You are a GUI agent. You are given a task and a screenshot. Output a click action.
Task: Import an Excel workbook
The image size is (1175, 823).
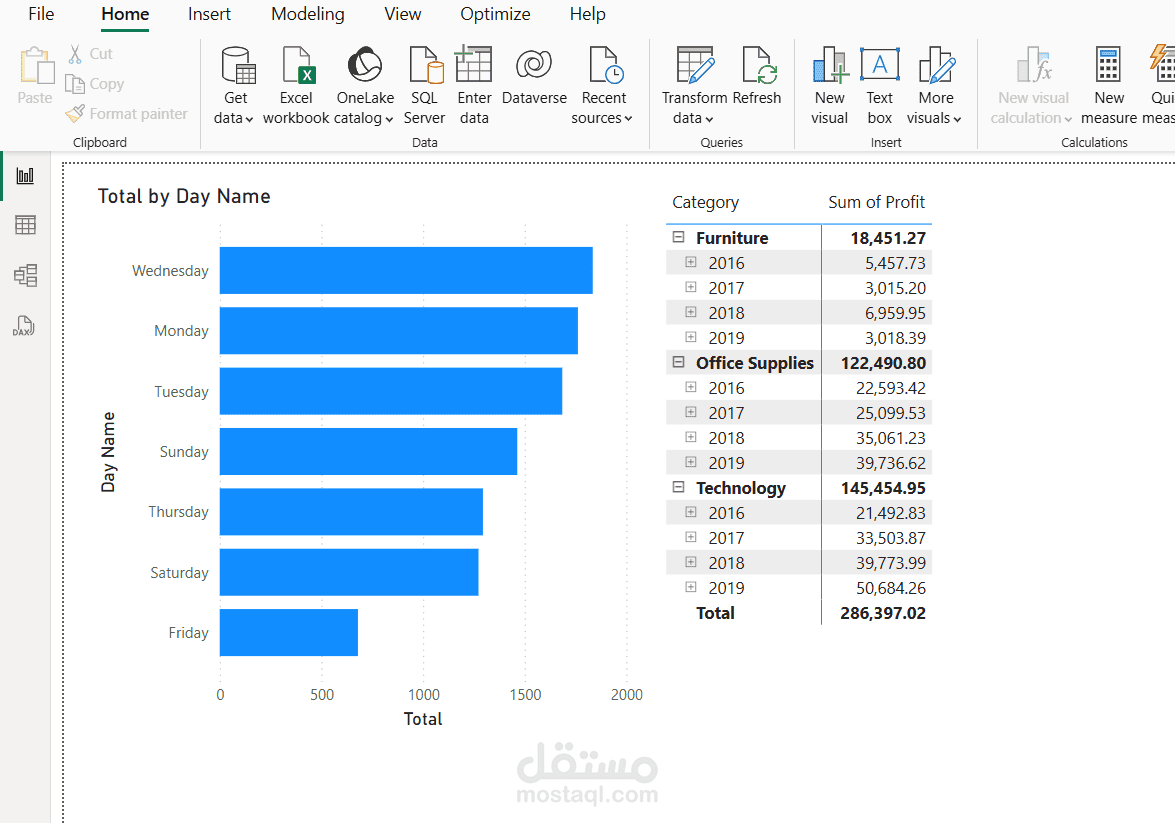coord(297,85)
